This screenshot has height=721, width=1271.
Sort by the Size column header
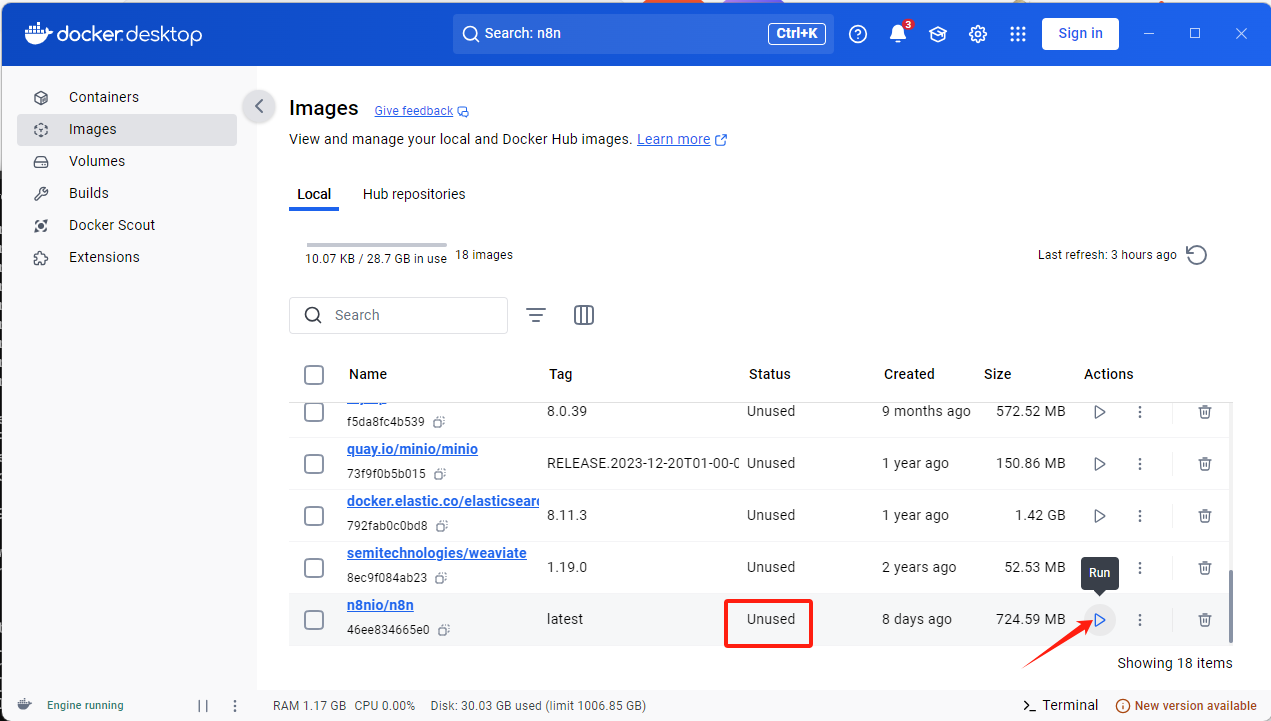point(997,374)
